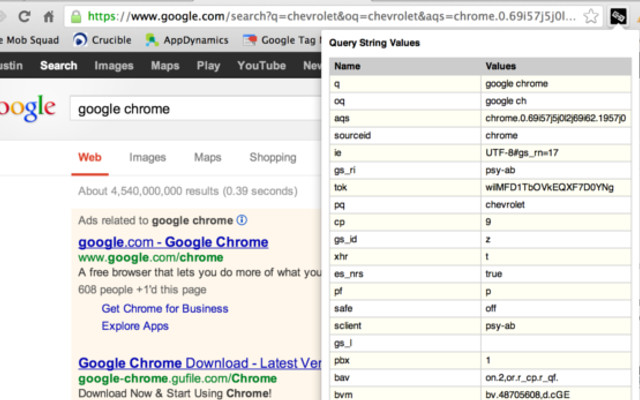Select the xhr parameter name
This screenshot has height=400, width=640.
341,256
